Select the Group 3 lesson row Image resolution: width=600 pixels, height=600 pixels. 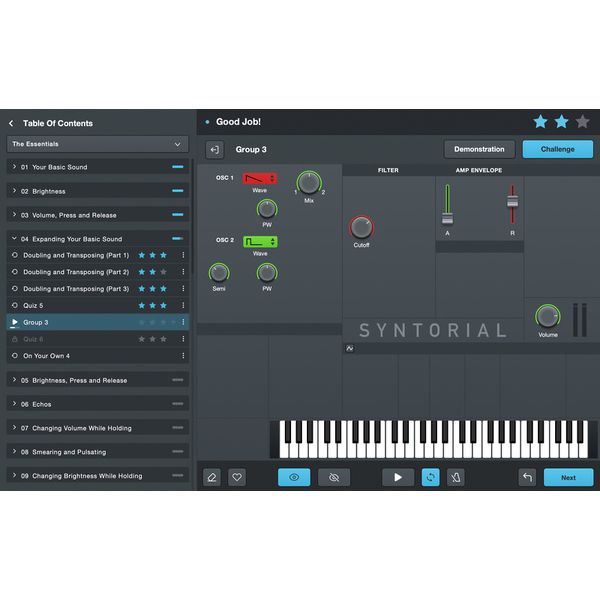(98, 322)
